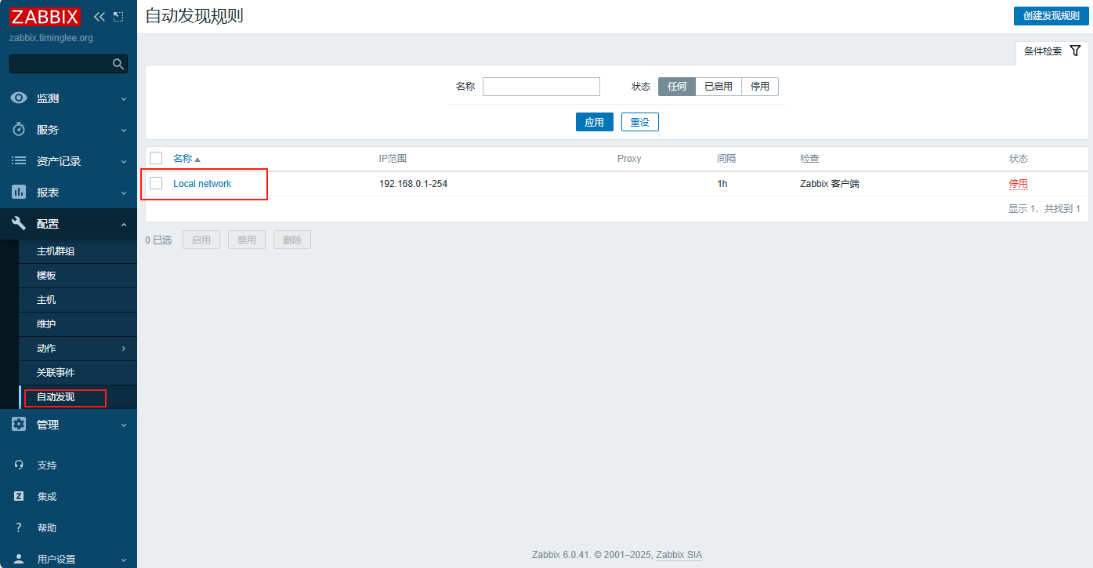This screenshot has width=1093, height=568.
Task: Select status filter 停用
Action: click(760, 86)
